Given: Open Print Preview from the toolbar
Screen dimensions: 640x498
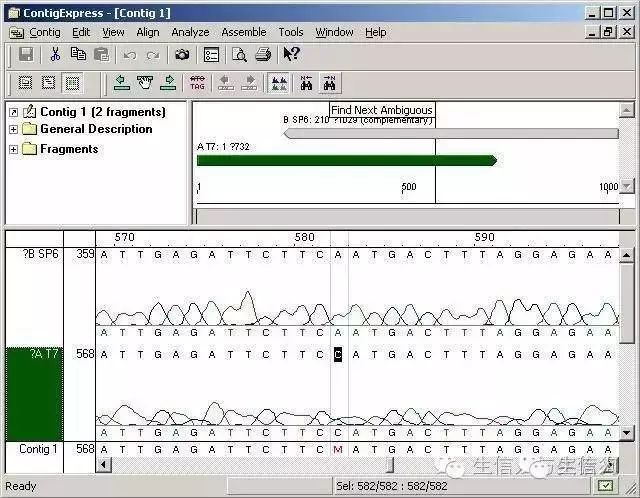Looking at the screenshot, I should 240,54.
